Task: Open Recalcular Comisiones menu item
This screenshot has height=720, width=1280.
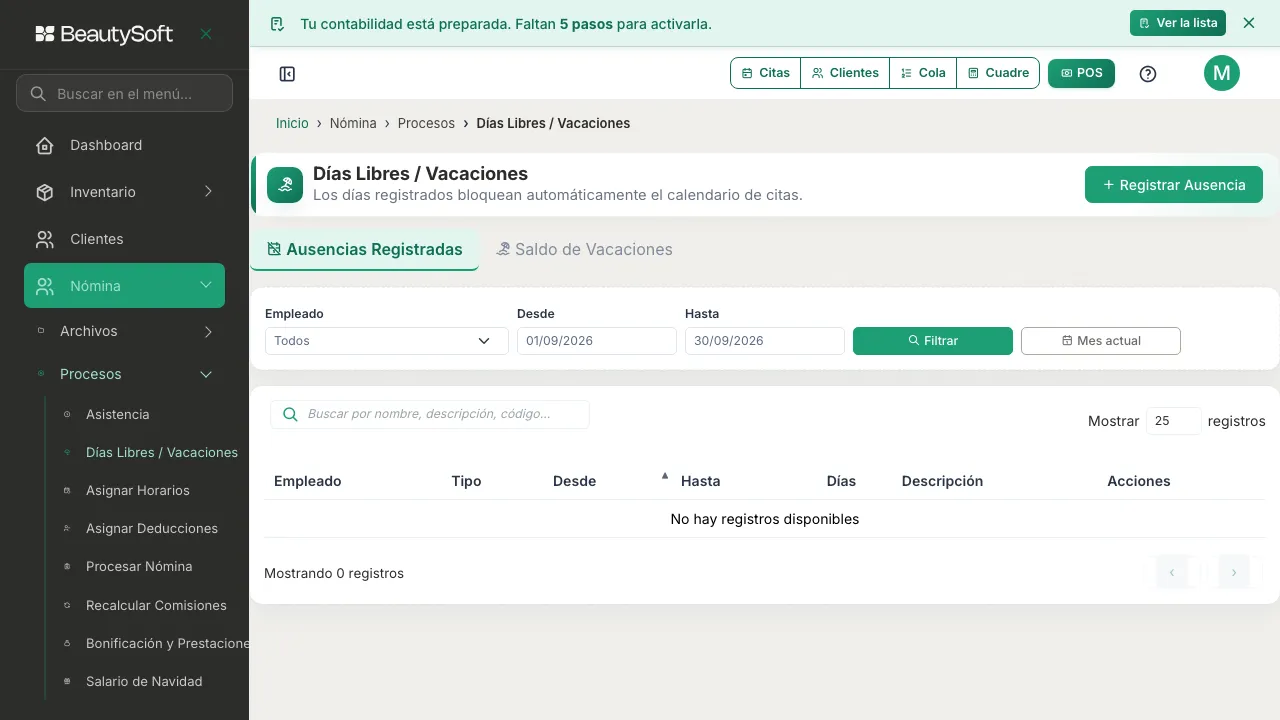Action: click(x=156, y=606)
